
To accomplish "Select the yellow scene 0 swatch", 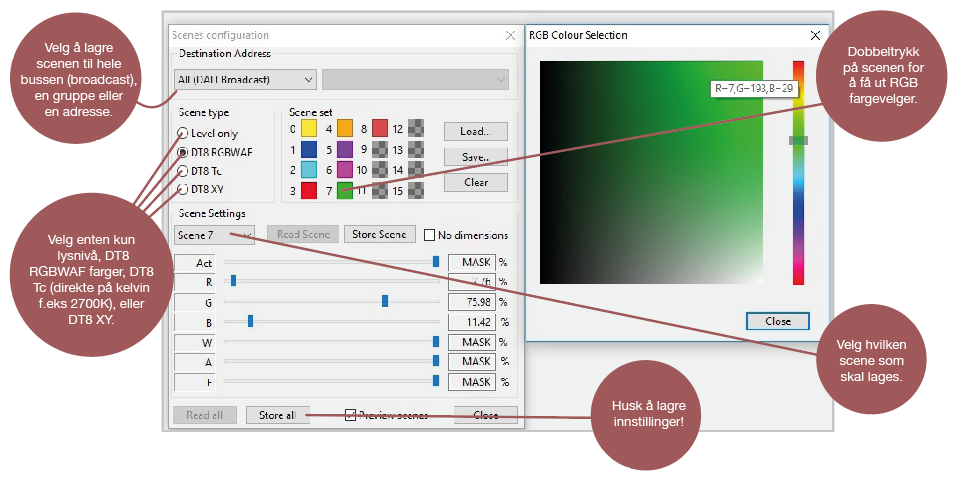I will [309, 129].
